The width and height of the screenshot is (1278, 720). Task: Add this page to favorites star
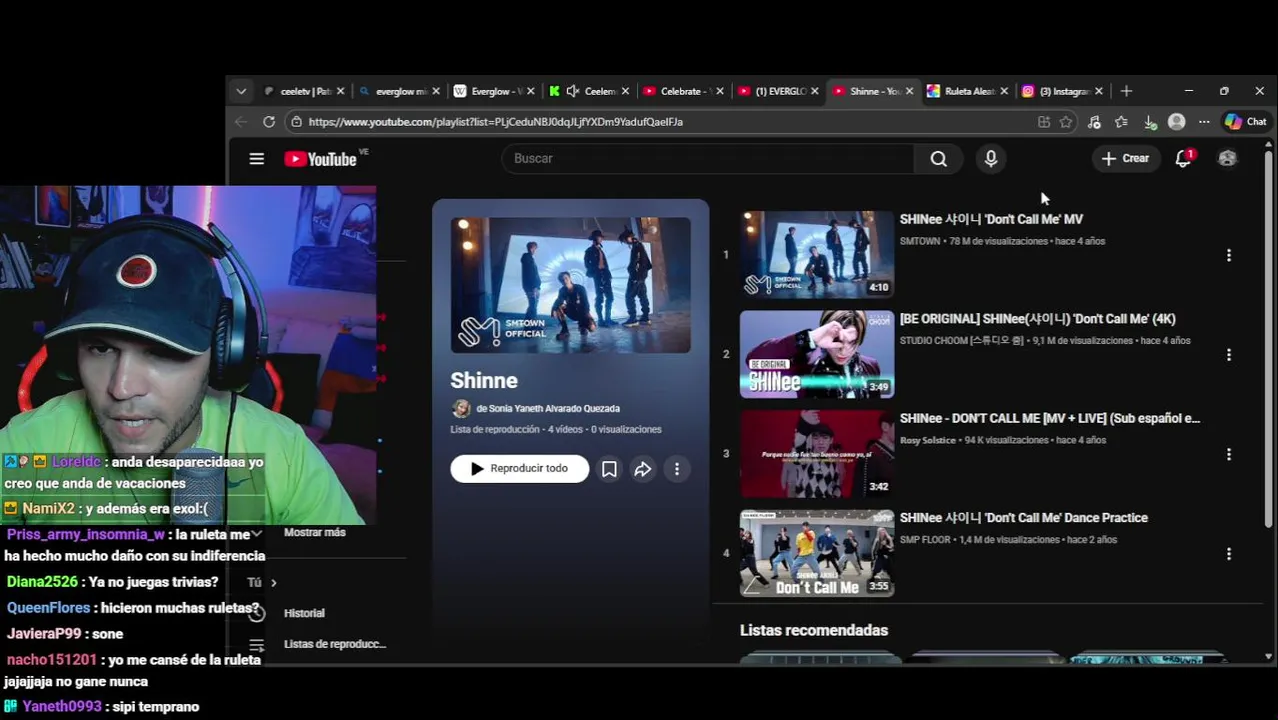click(x=1066, y=121)
